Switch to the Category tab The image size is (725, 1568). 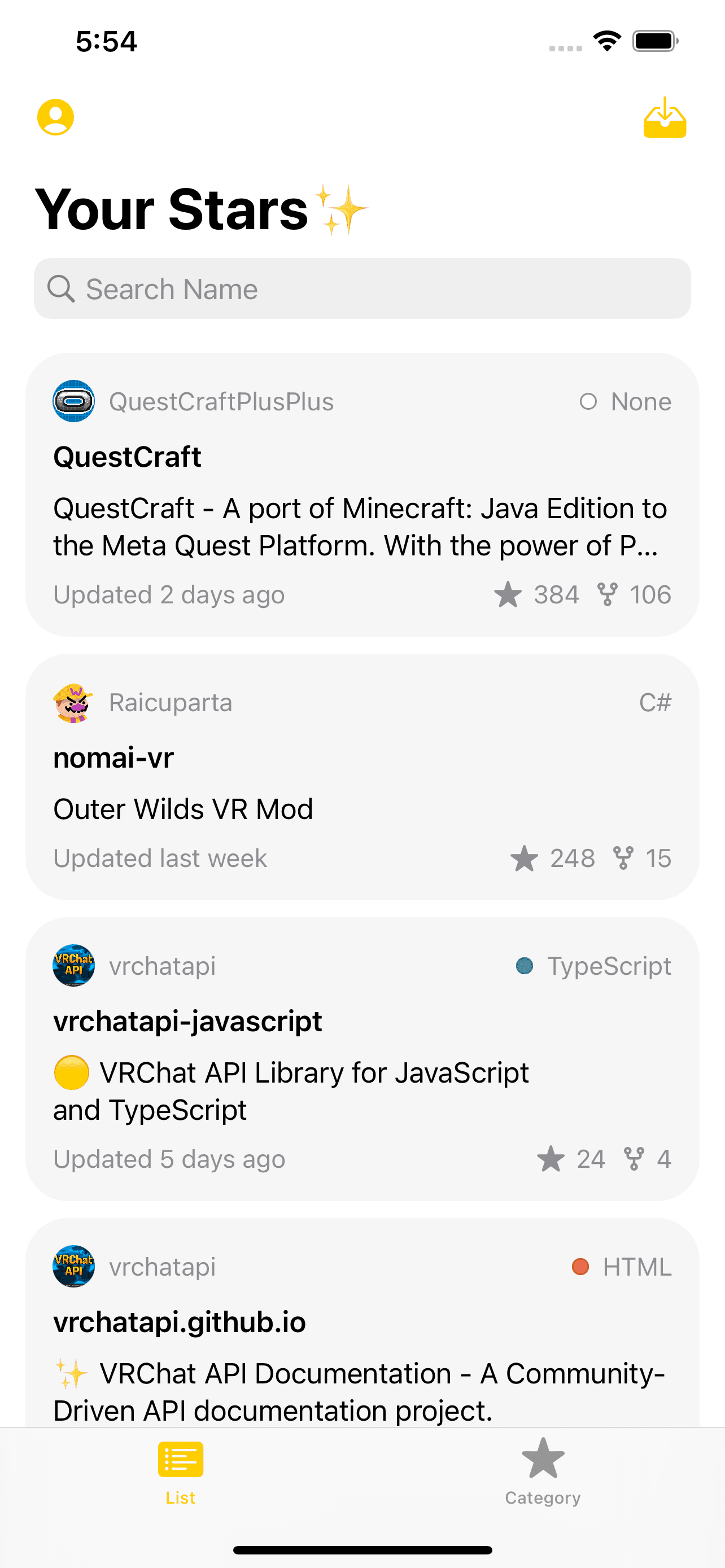click(543, 1472)
